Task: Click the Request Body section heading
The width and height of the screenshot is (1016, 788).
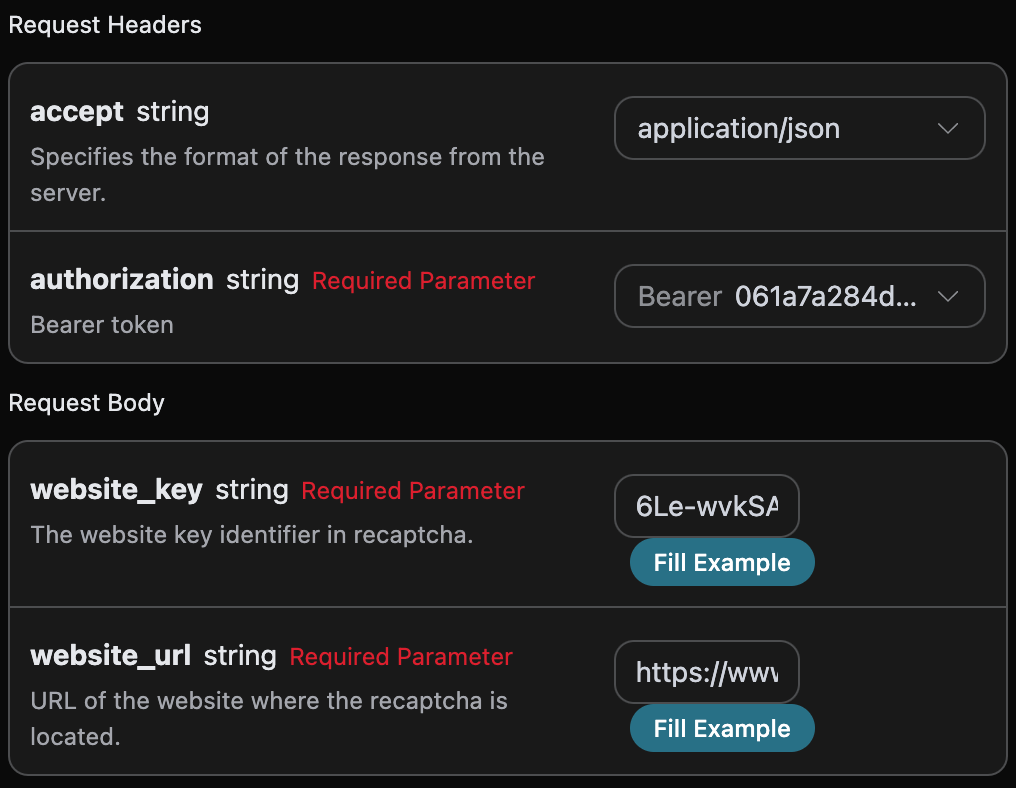Action: click(86, 403)
